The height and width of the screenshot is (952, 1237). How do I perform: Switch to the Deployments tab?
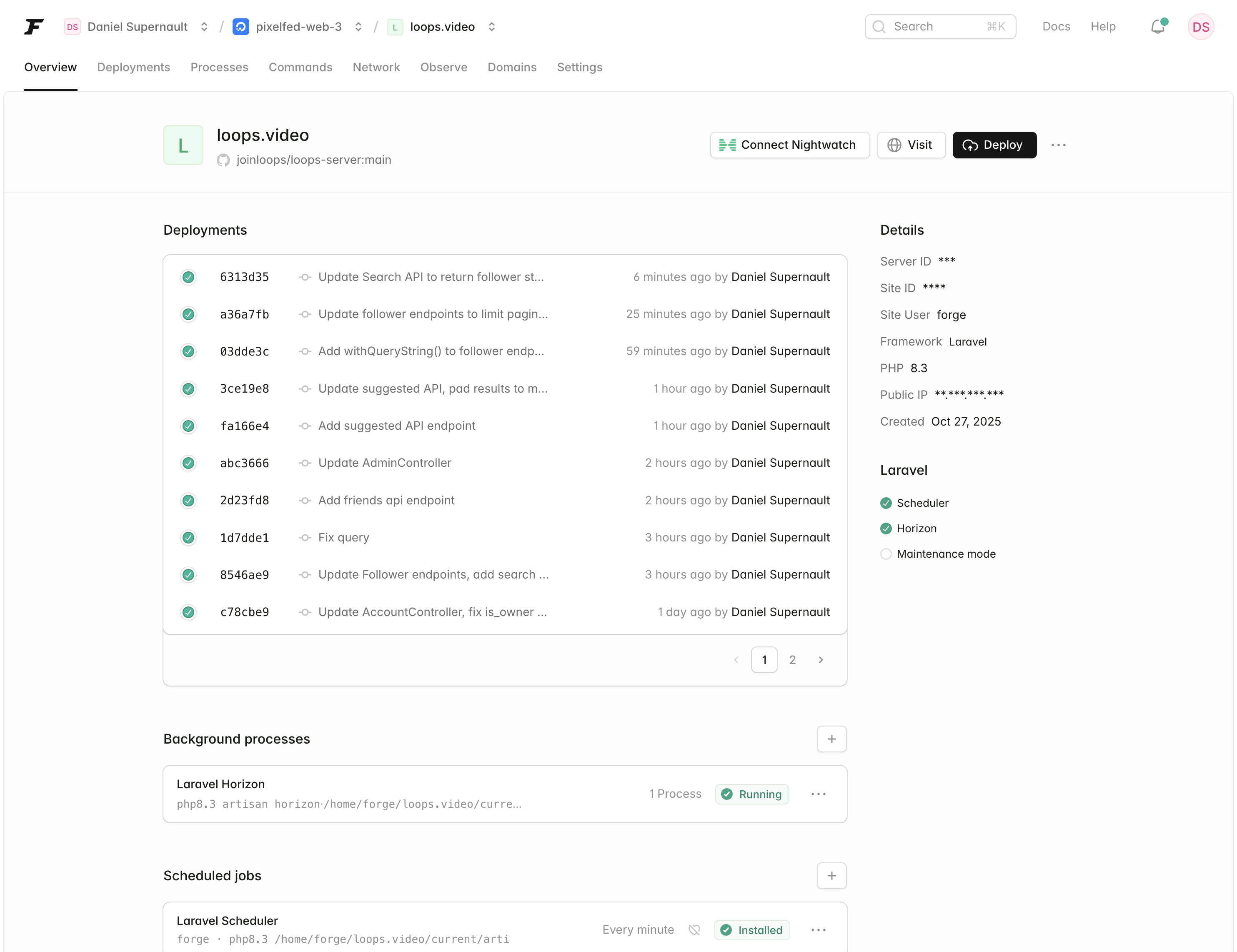pos(134,68)
